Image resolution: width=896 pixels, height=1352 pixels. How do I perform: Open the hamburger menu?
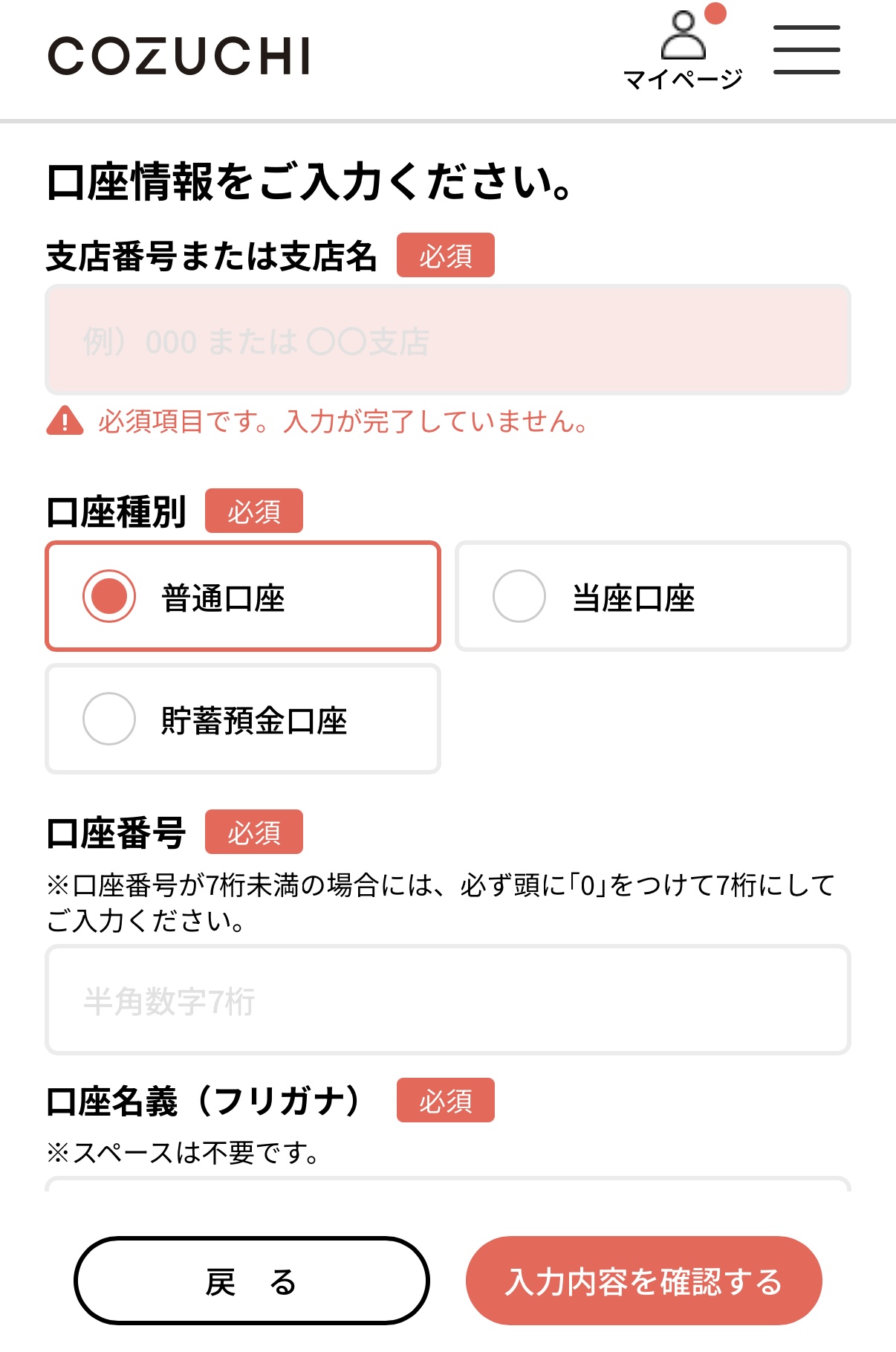click(x=806, y=50)
